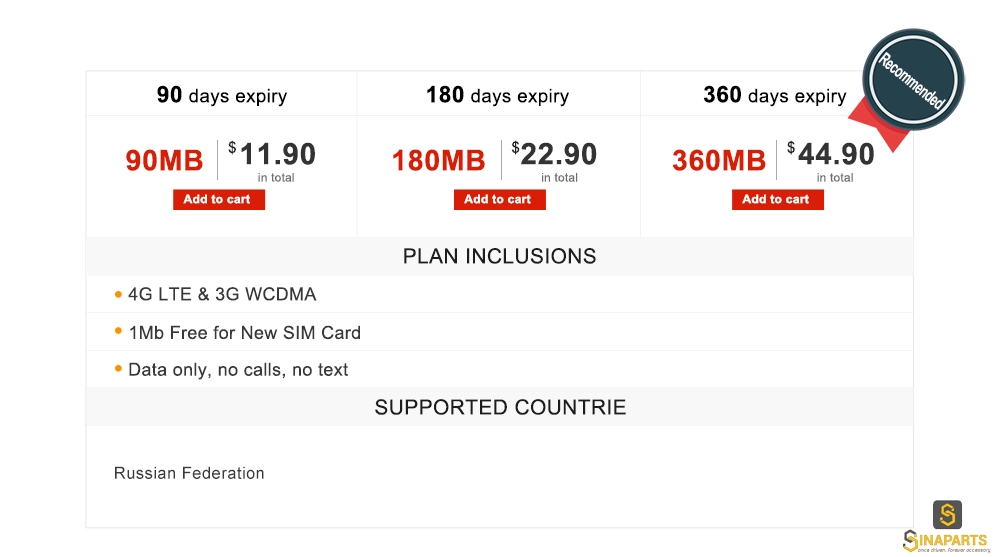Click the $11.90 price
This screenshot has width=1000, height=557.
(x=272, y=154)
